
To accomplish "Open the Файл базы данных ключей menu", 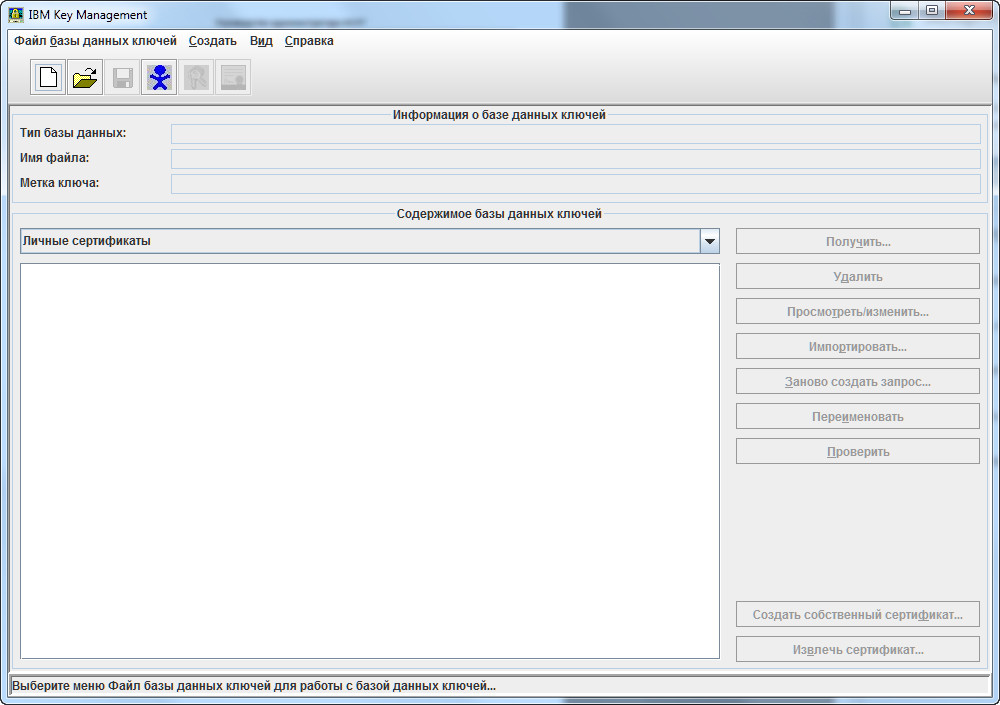I will [95, 41].
